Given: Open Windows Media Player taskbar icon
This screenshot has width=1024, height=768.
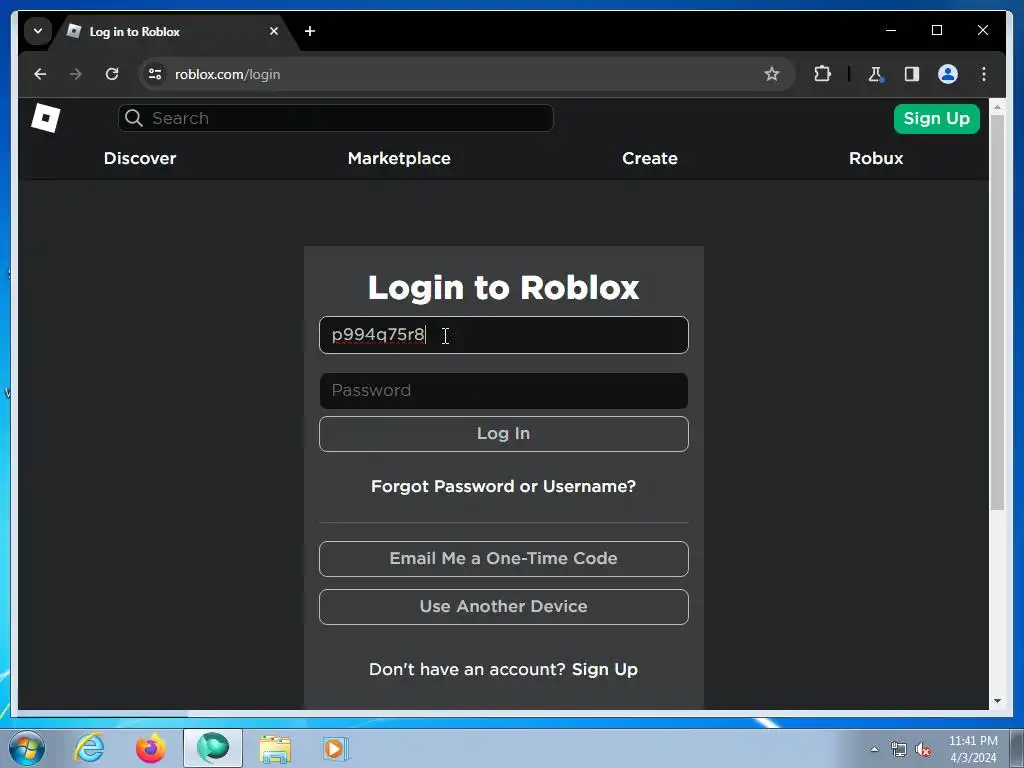Looking at the screenshot, I should [336, 748].
